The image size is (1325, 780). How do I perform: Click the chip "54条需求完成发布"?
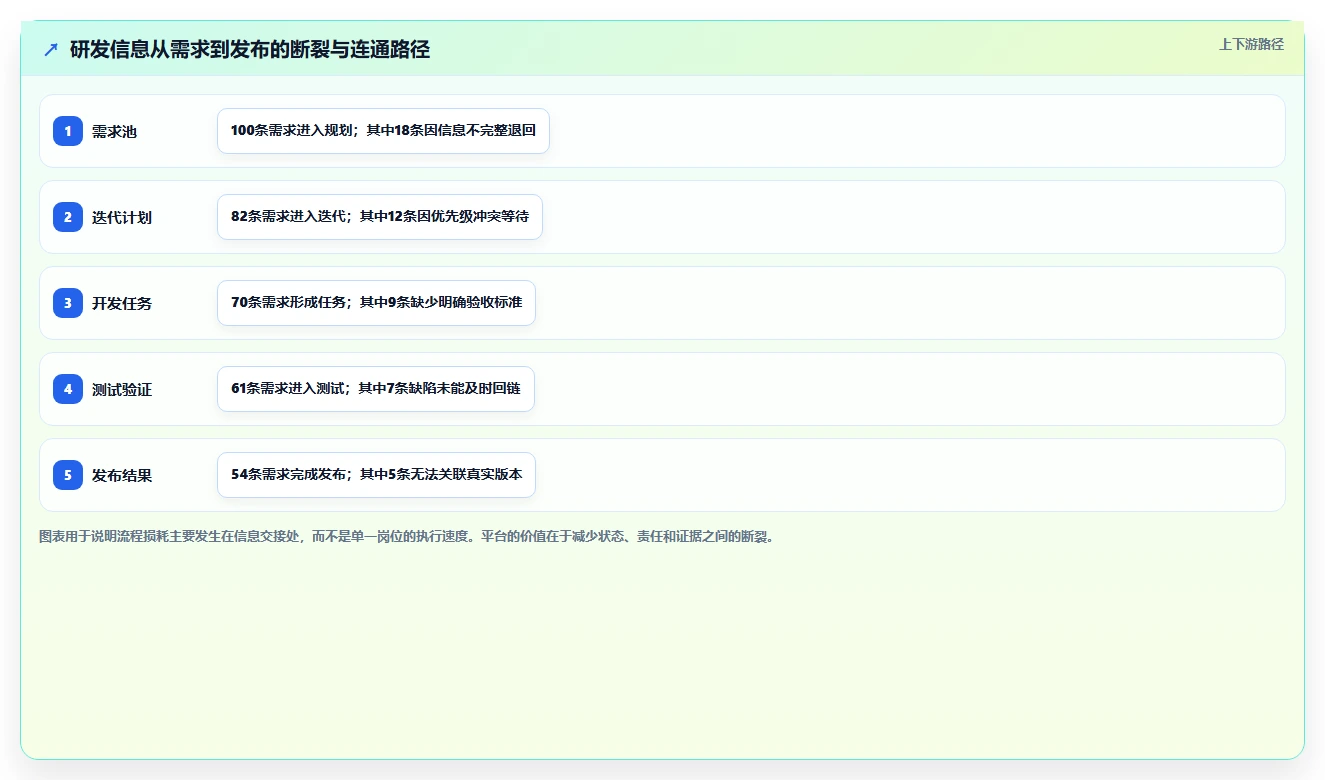tap(376, 475)
